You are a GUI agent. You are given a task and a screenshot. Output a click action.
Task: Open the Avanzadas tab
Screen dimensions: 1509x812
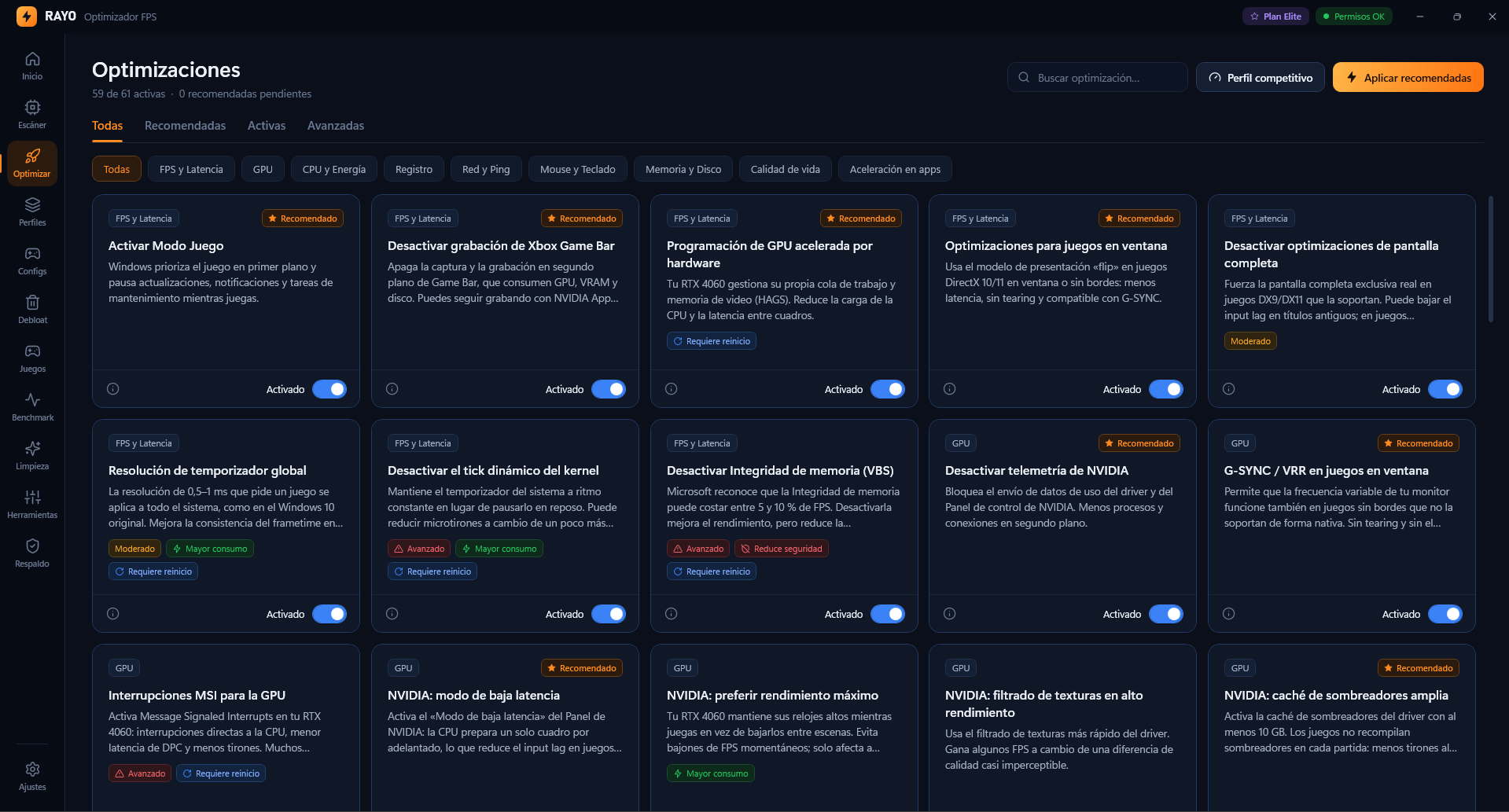(x=336, y=126)
